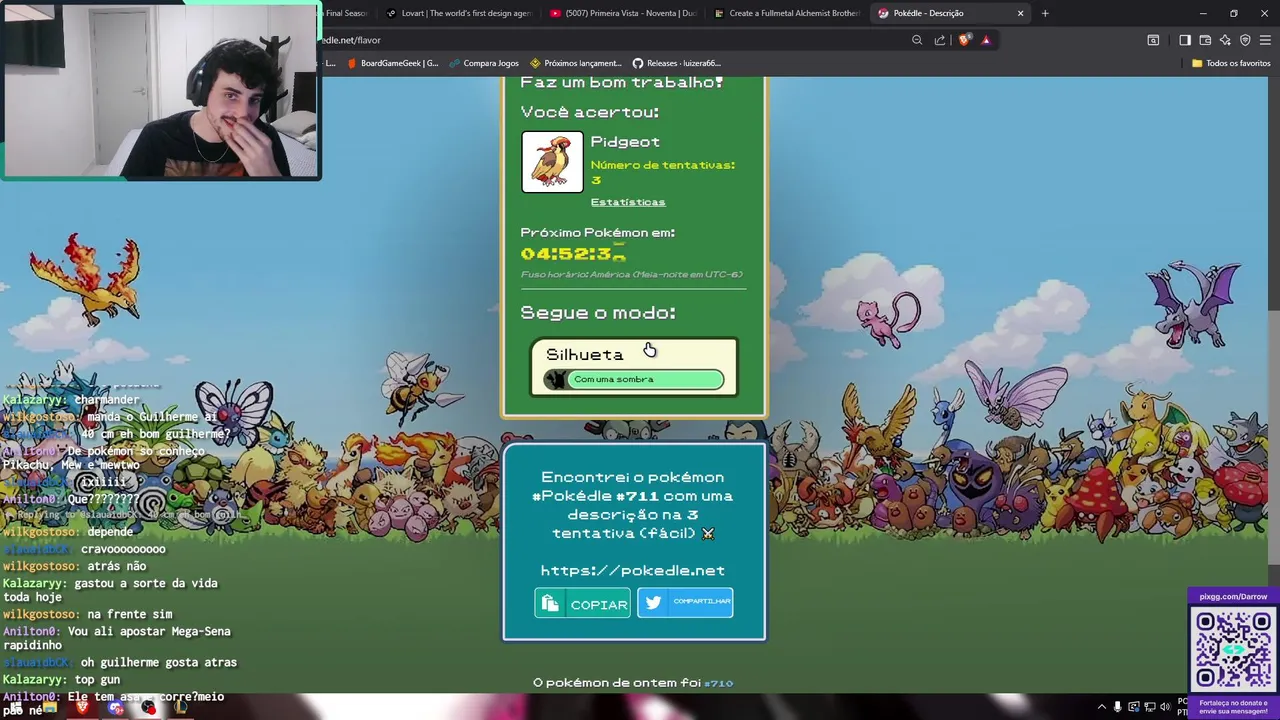1280x720 pixels.
Task: Click the Próximo Pokémon em label
Action: coord(597,232)
